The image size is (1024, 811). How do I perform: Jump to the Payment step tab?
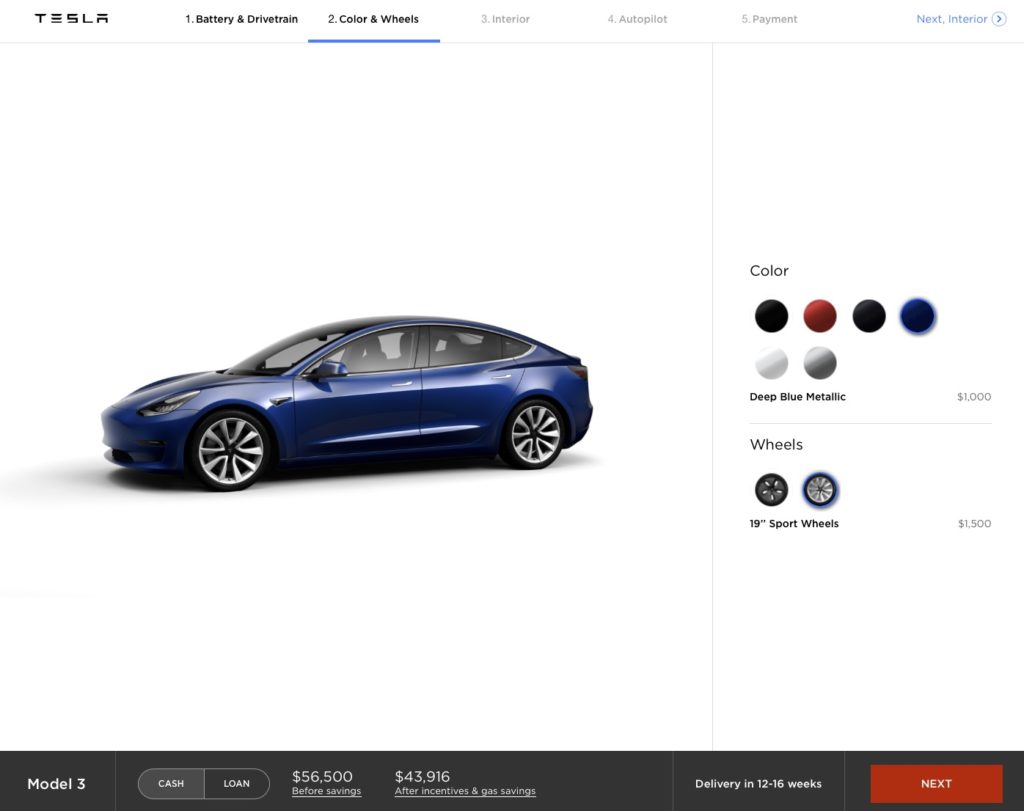point(769,19)
